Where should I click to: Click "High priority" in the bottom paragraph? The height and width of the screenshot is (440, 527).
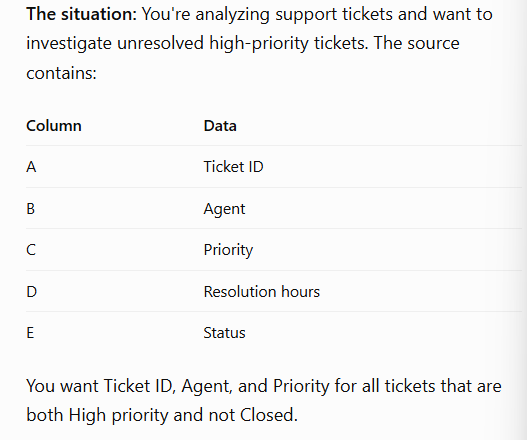point(119,415)
